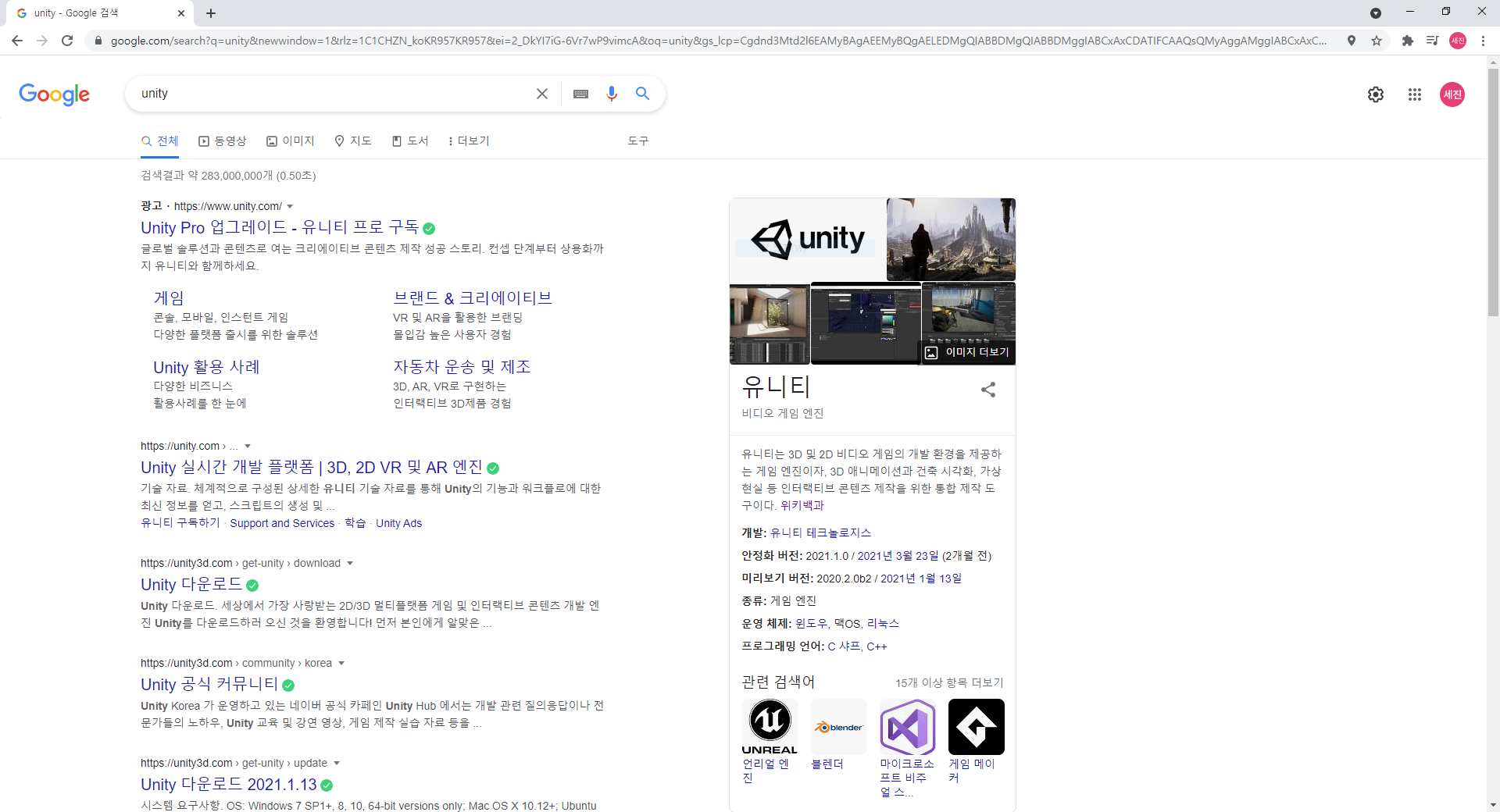The width and height of the screenshot is (1500, 812).
Task: Open media control icon in toolbar
Action: (1433, 41)
